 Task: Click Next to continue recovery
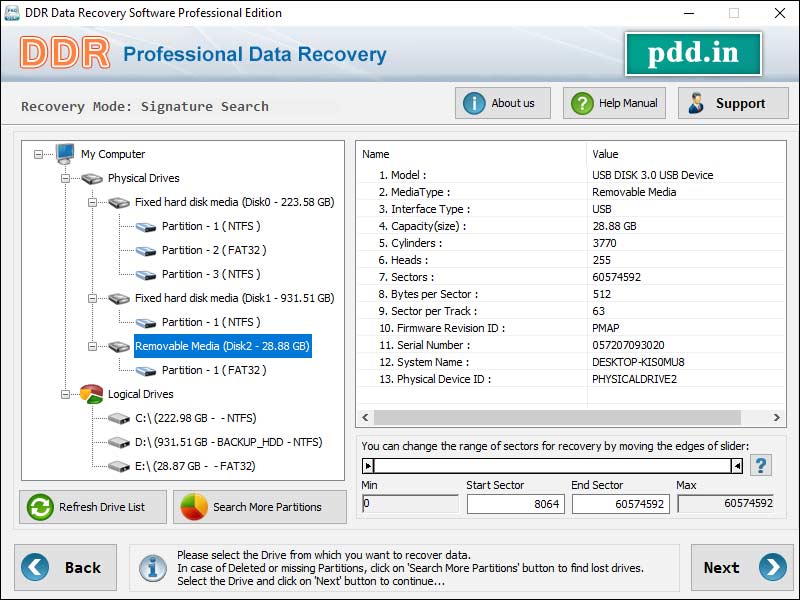pos(742,567)
